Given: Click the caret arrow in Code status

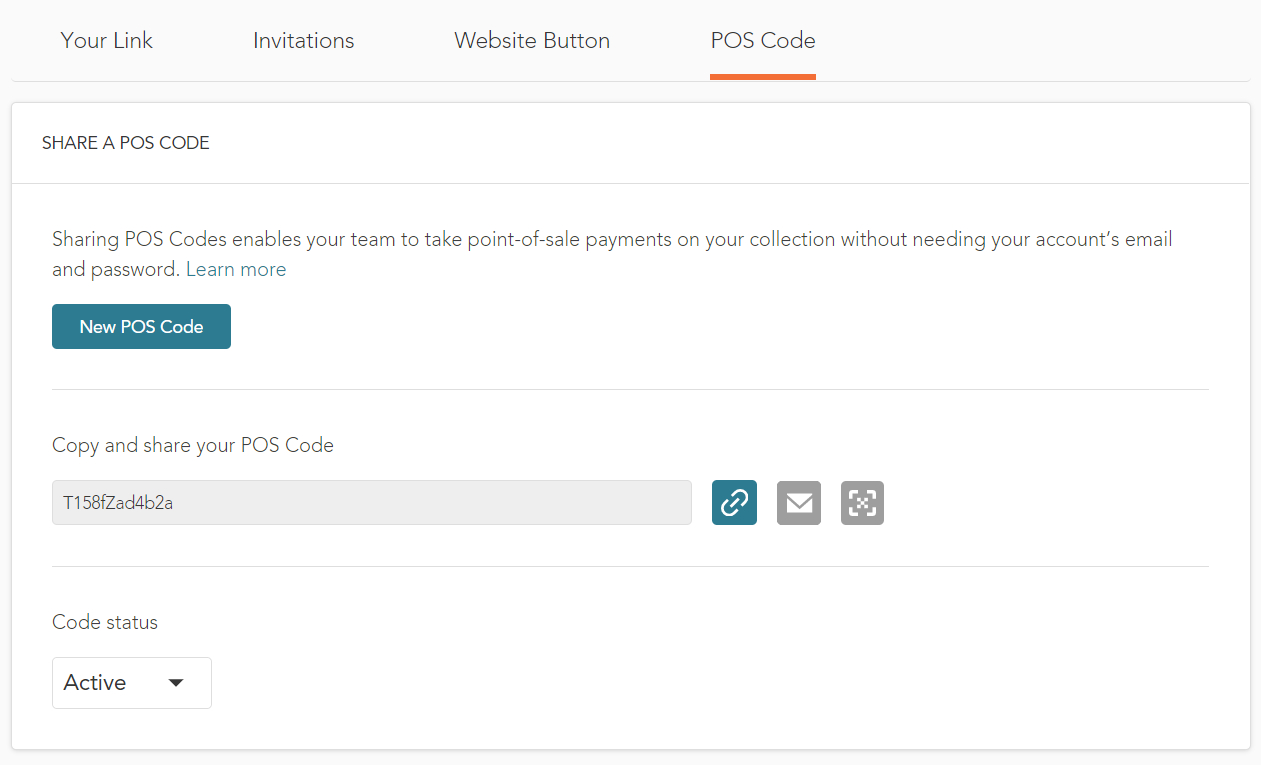Looking at the screenshot, I should [176, 683].
